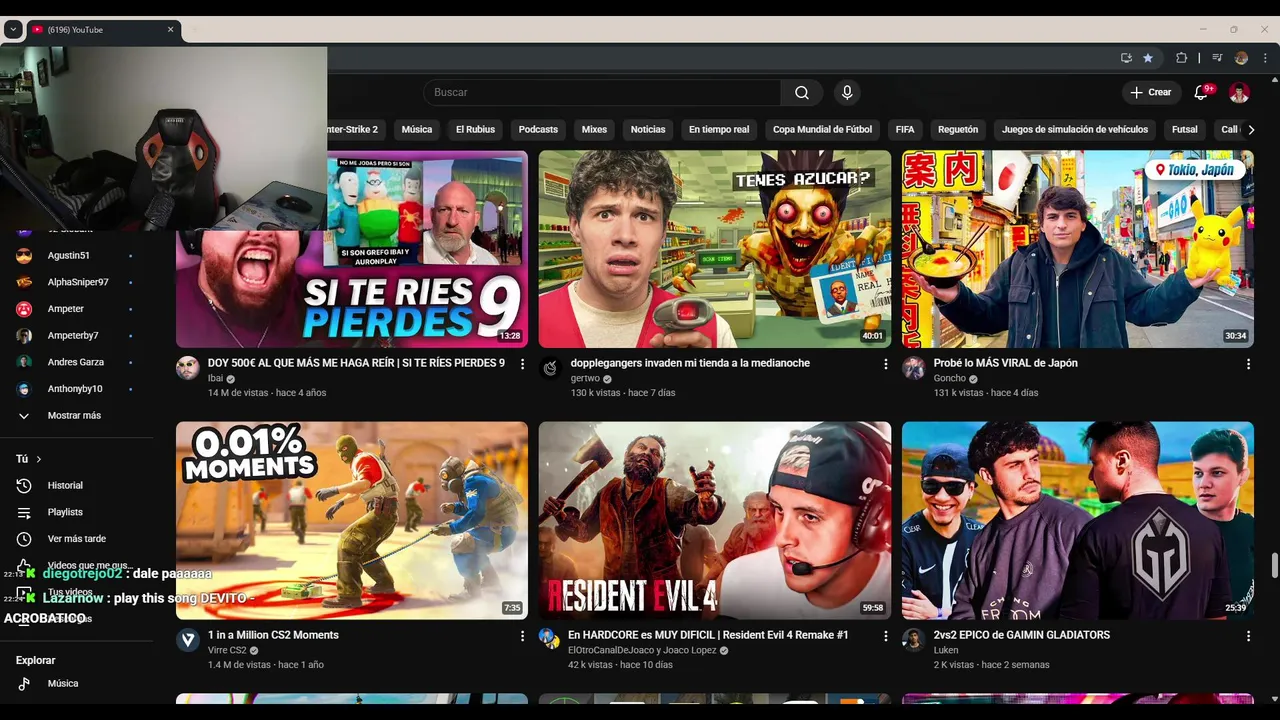Open options for Probé lo MÁS VIRAL video

(1248, 364)
